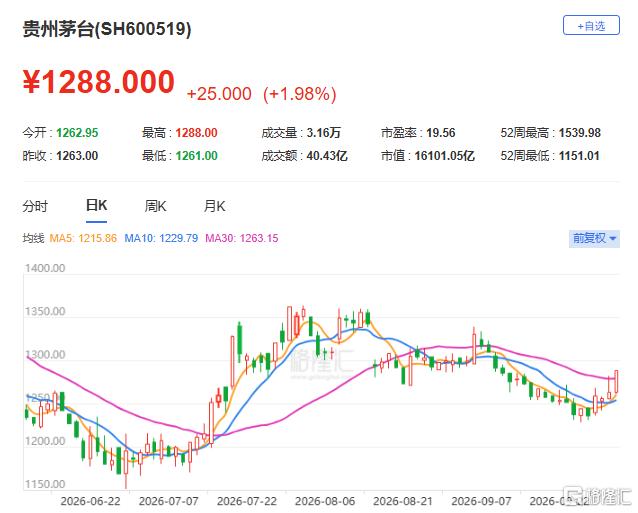Click the 最低 value 1261.00
The height and width of the screenshot is (513, 638).
click(x=197, y=156)
